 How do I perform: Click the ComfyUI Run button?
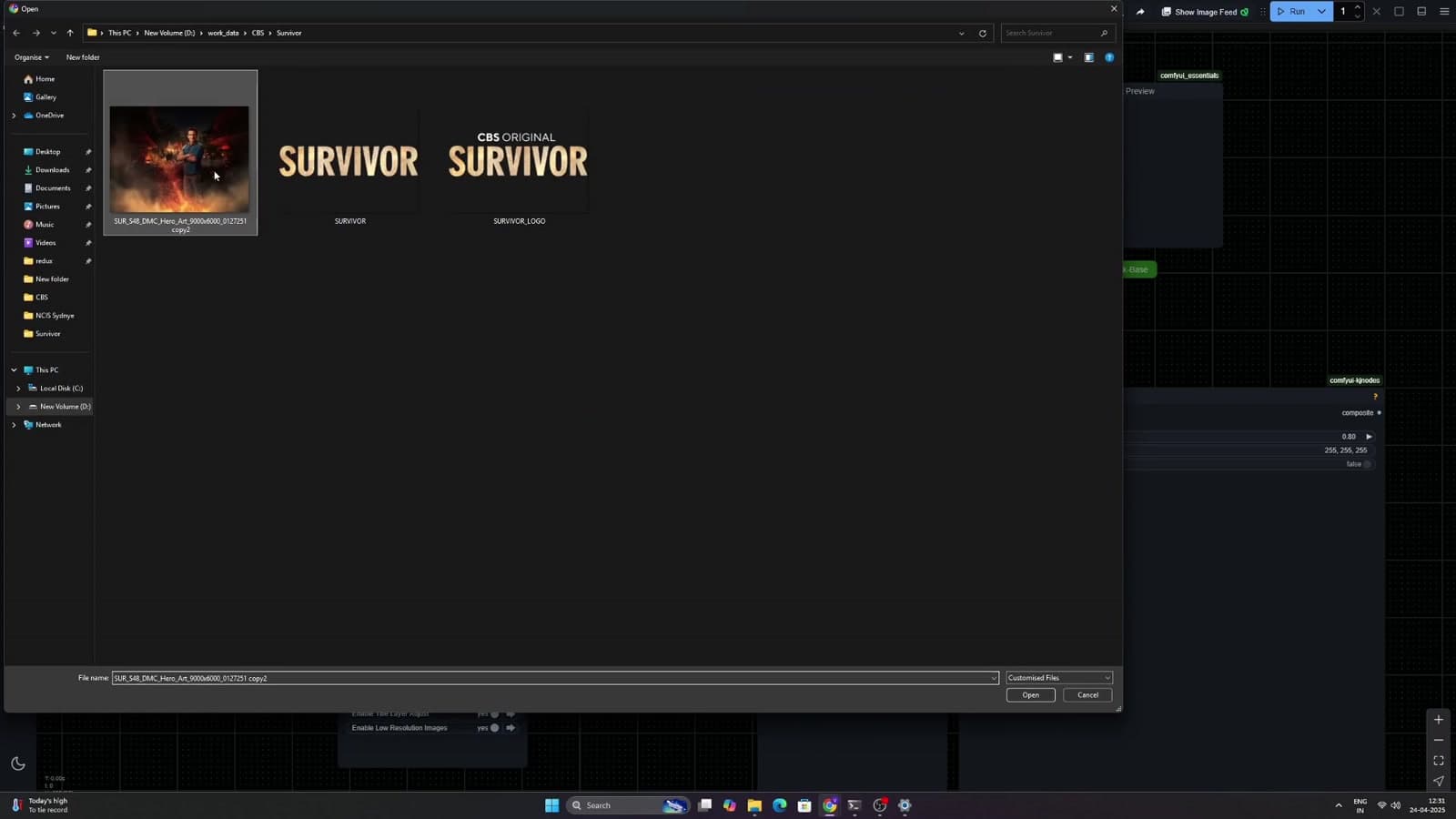coord(1290,12)
